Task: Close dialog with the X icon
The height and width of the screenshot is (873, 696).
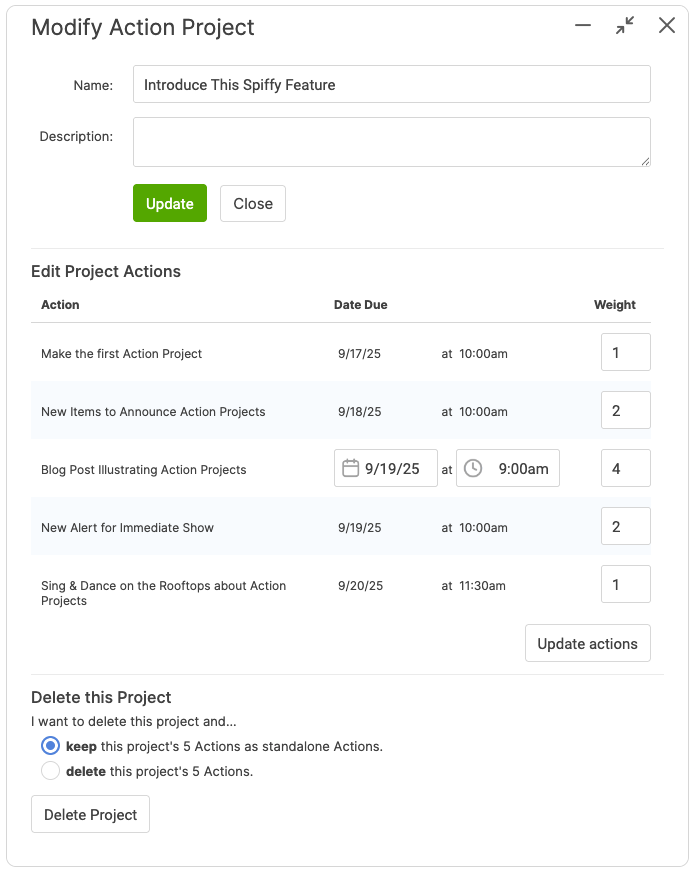Action: point(667,26)
